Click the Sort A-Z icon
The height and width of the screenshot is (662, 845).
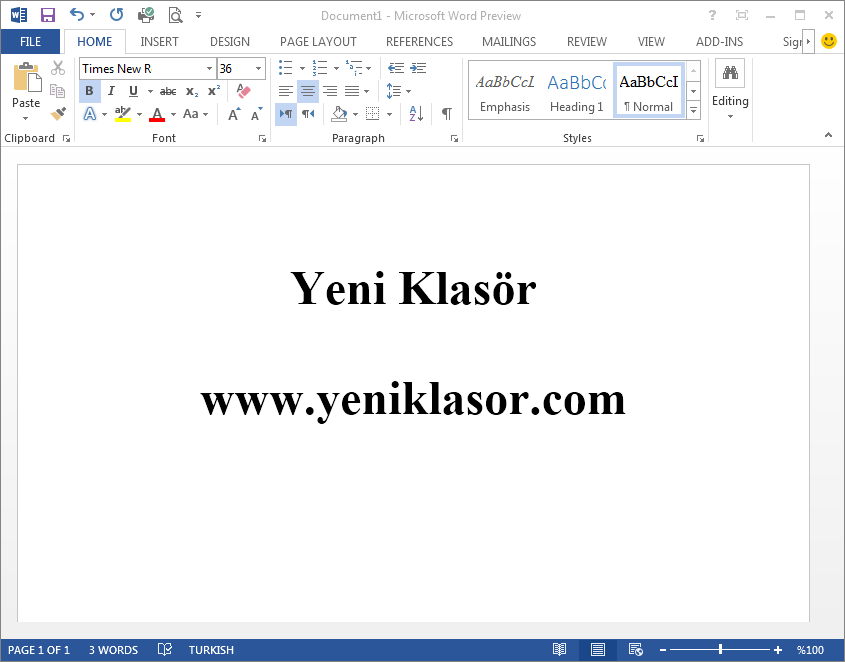tap(416, 114)
